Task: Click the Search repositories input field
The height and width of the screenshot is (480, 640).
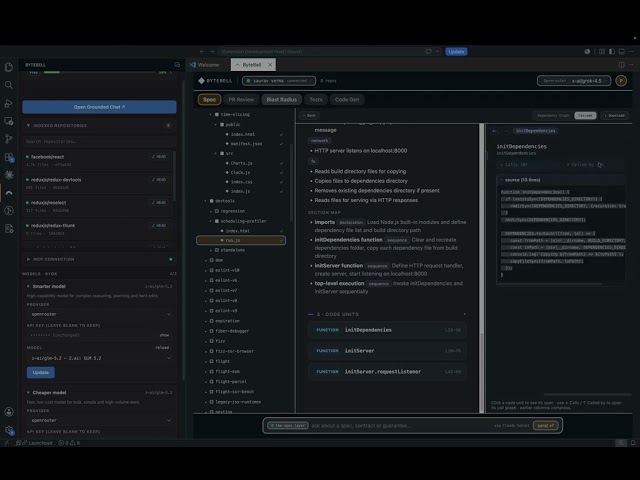Action: (x=99, y=142)
